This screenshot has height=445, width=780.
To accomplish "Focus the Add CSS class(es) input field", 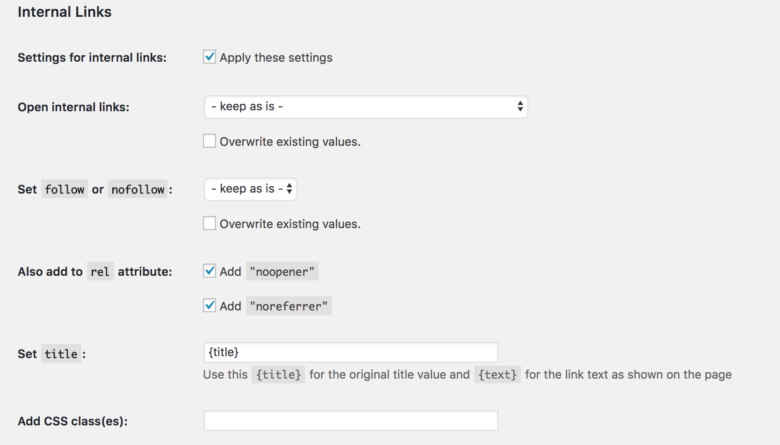I will click(351, 421).
